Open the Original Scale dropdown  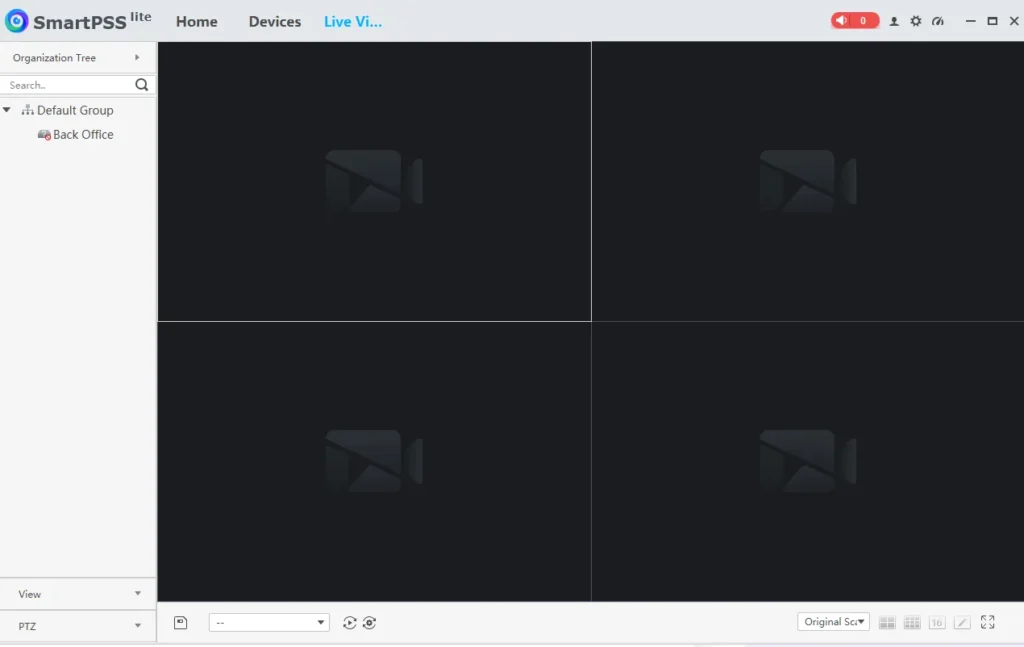tap(833, 622)
